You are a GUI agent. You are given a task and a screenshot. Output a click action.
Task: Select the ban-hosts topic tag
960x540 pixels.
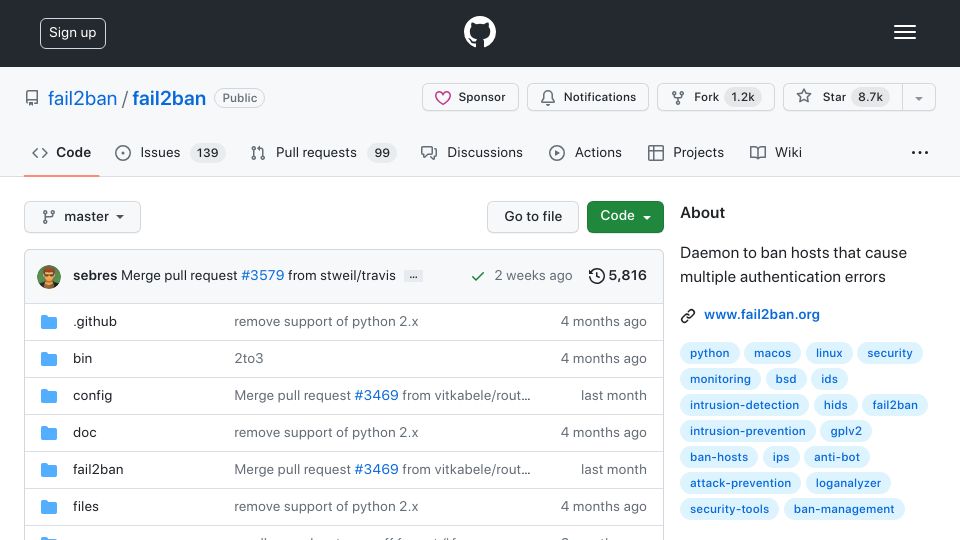(719, 457)
